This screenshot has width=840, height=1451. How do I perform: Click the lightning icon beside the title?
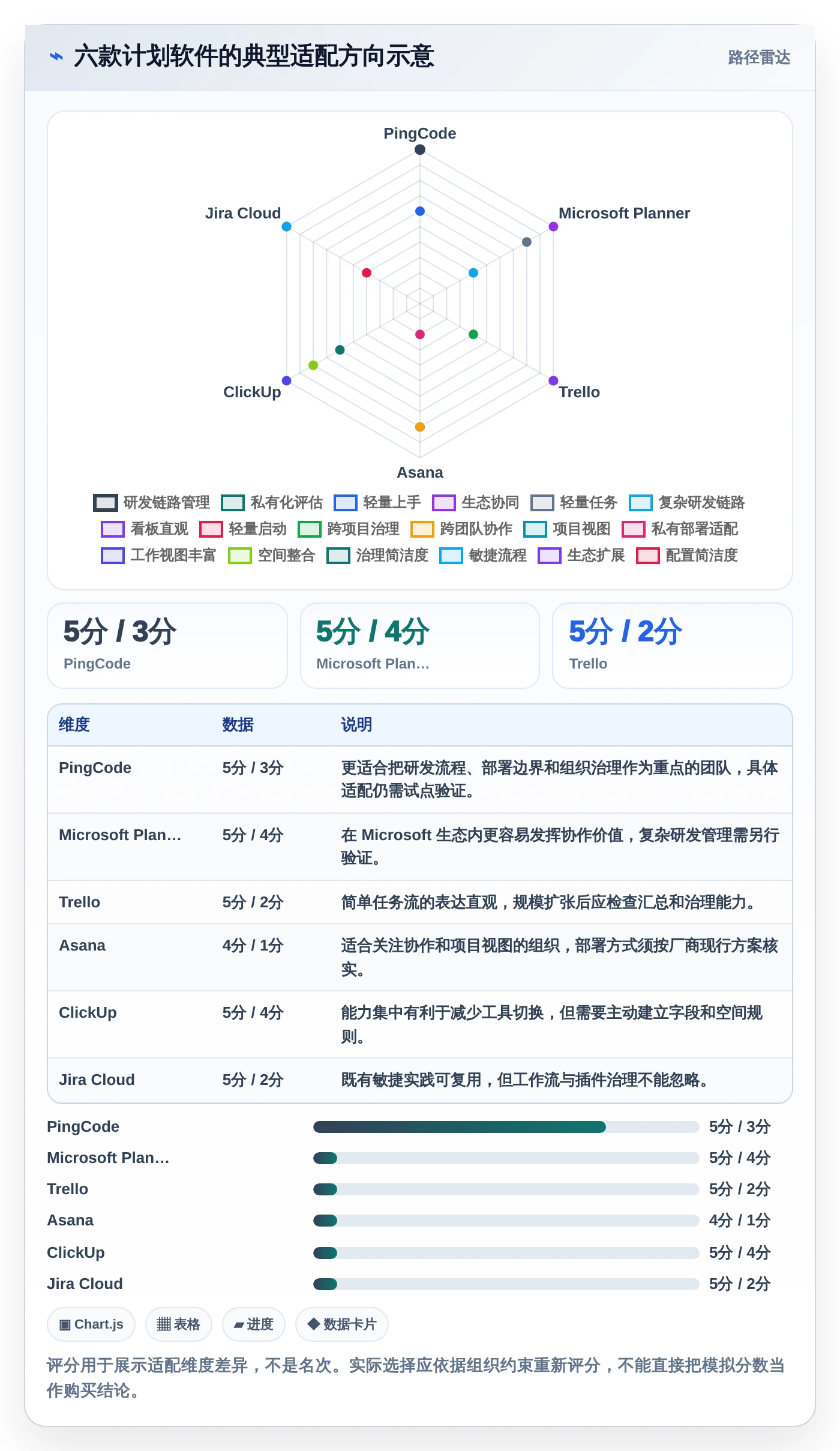pos(56,56)
